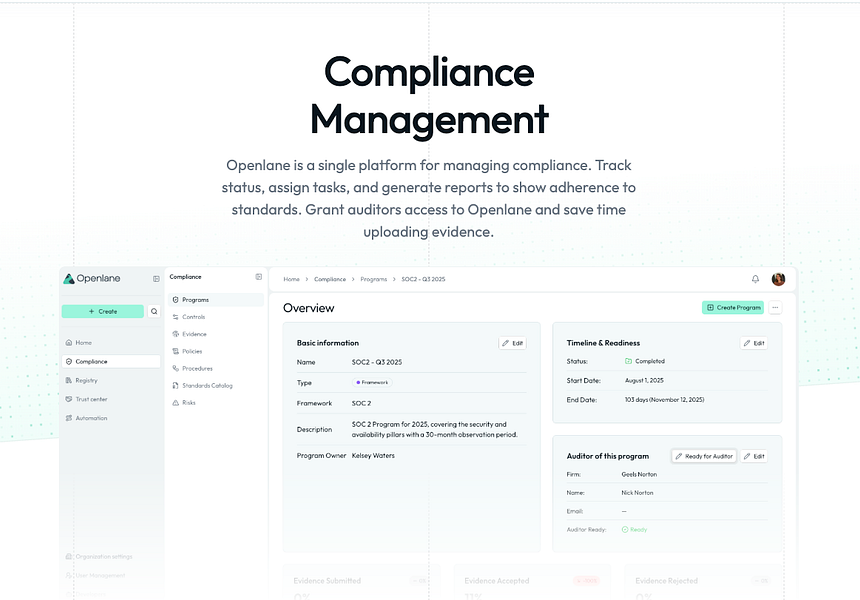Click the Procedures submenu icon
The width and height of the screenshot is (860, 600).
pyautogui.click(x=176, y=369)
